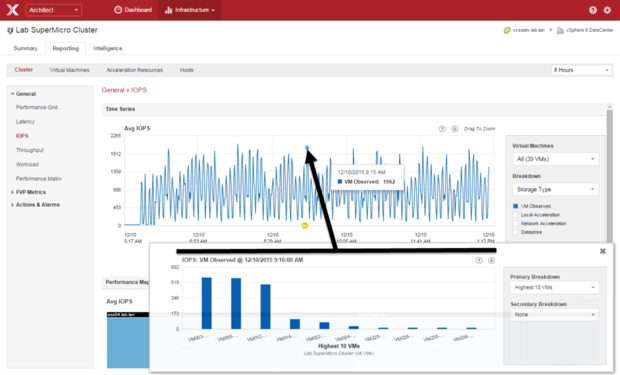Viewport: 620px width, 375px height.
Task: Click download icon in IOPS VM Observed popup
Action: click(x=491, y=260)
